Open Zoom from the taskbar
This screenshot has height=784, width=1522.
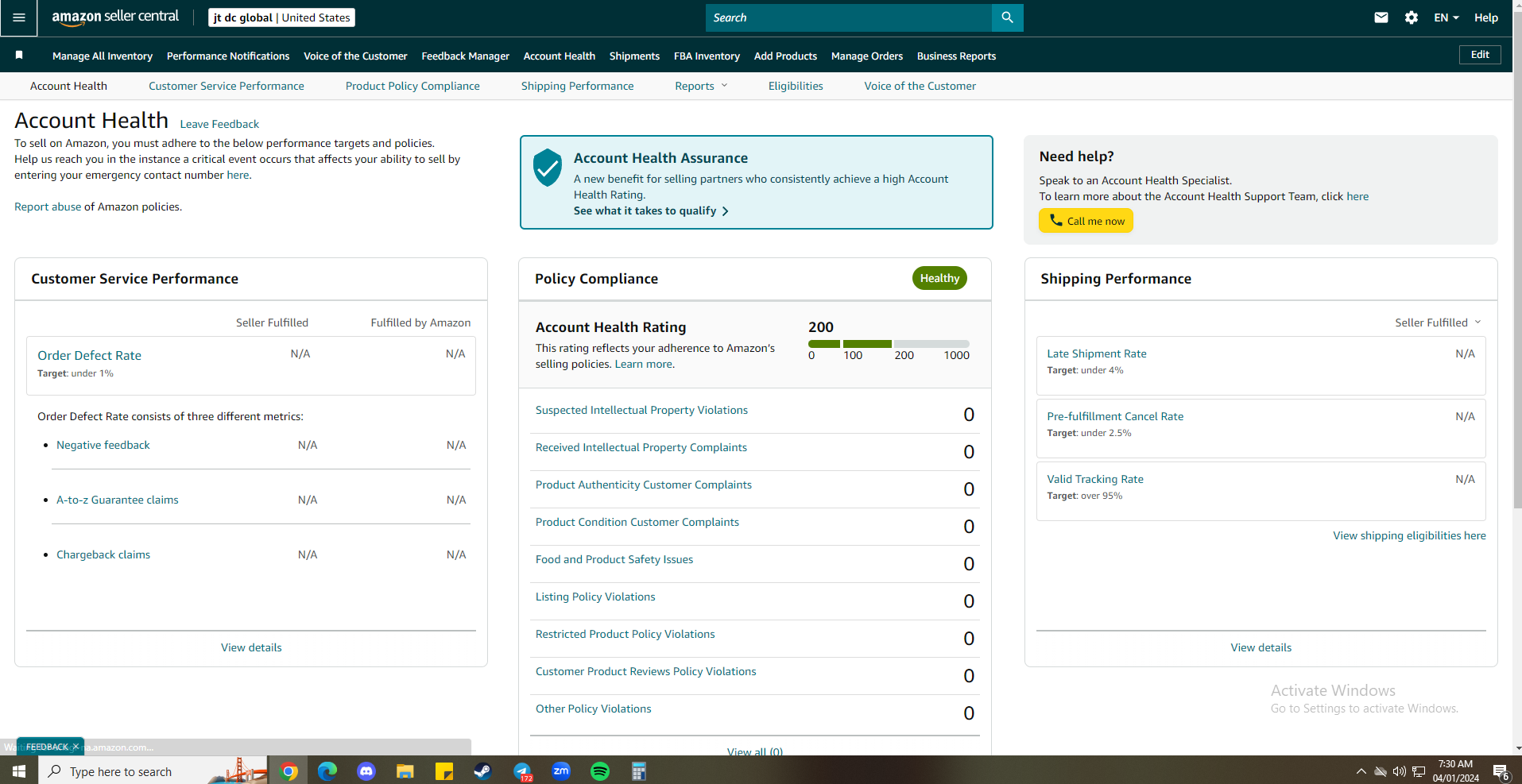coord(561,771)
